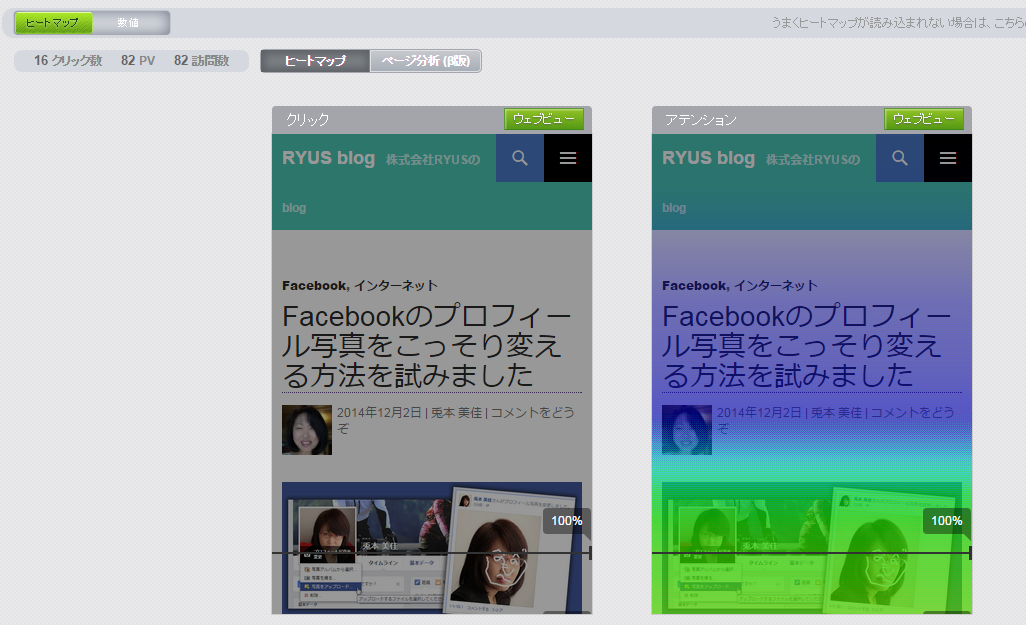
Task: Click the 100% scroll marker in アテンション panel
Action: click(946, 521)
